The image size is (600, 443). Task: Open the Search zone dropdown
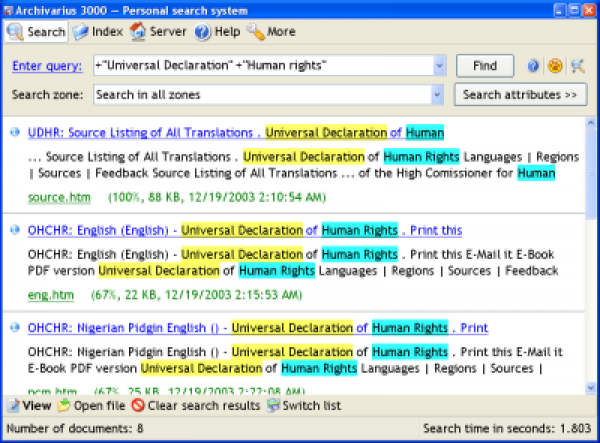[439, 95]
